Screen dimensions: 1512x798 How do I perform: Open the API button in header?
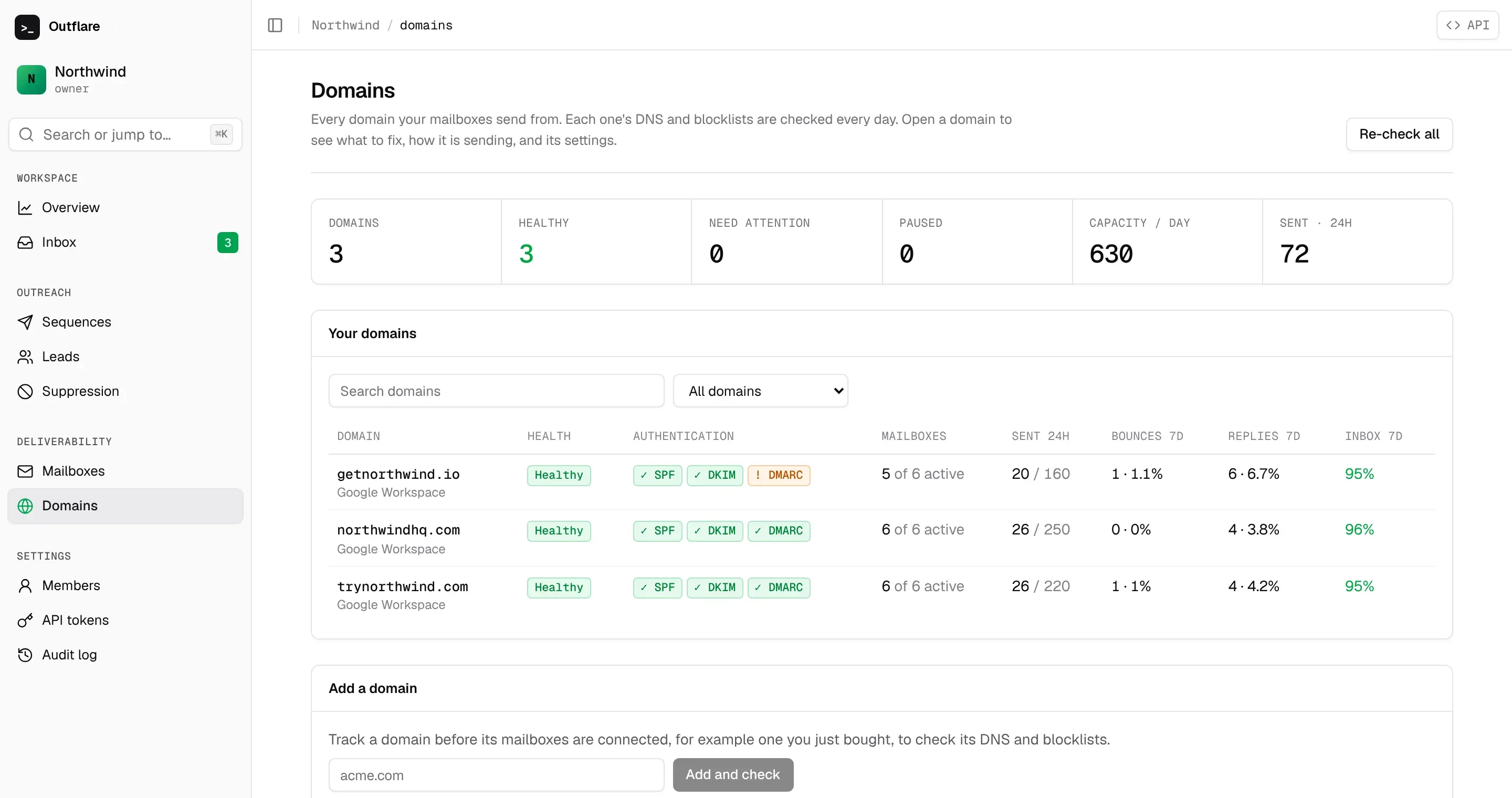[1467, 25]
